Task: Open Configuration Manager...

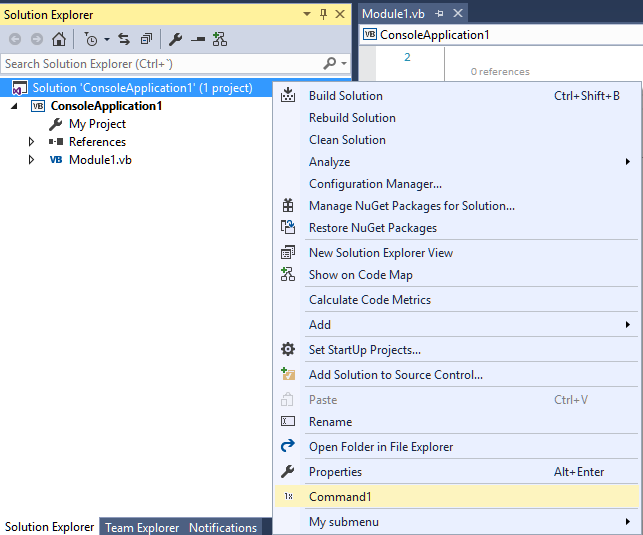Action: 456,184
